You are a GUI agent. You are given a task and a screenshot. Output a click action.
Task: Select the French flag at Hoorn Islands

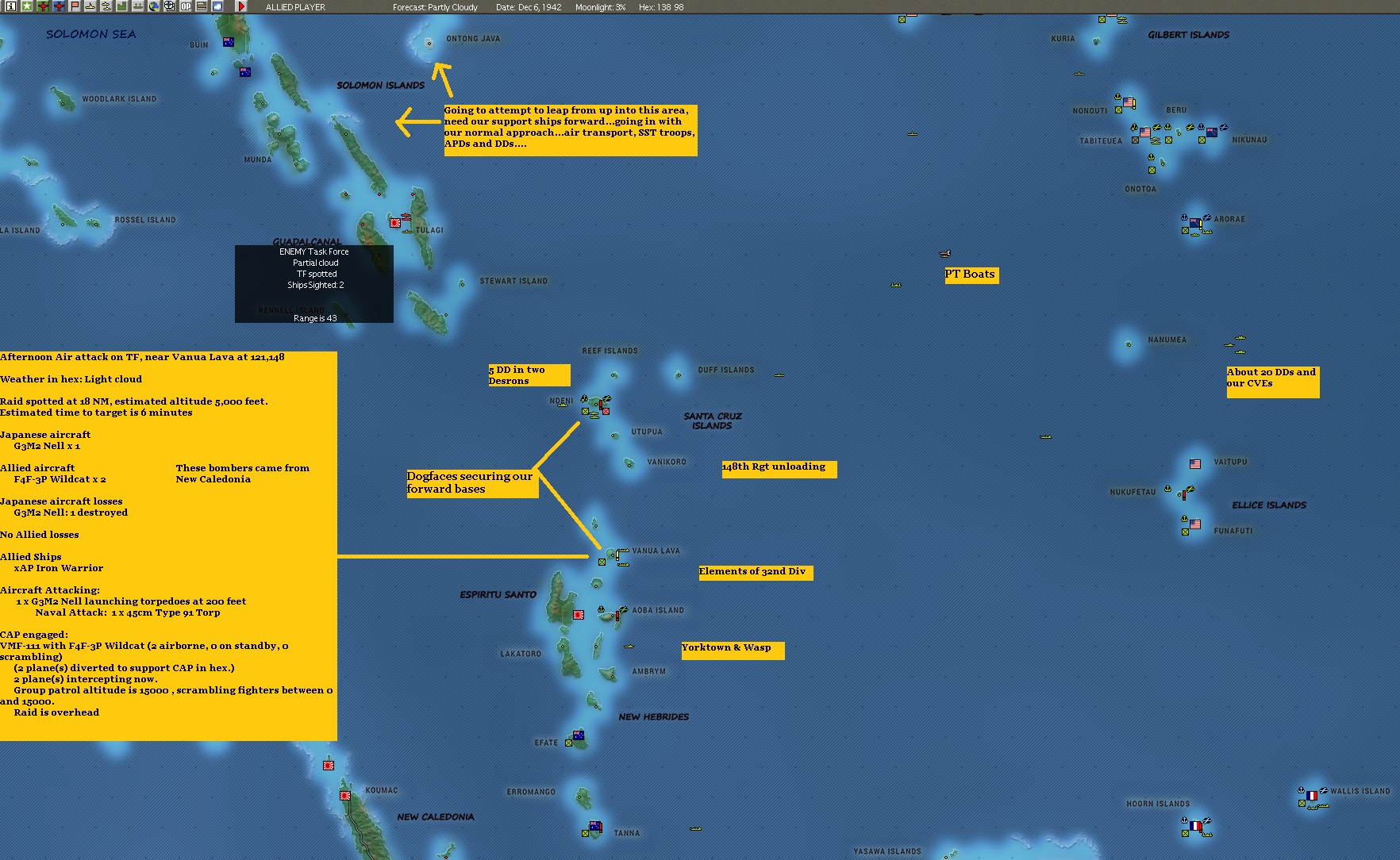coord(1195,826)
